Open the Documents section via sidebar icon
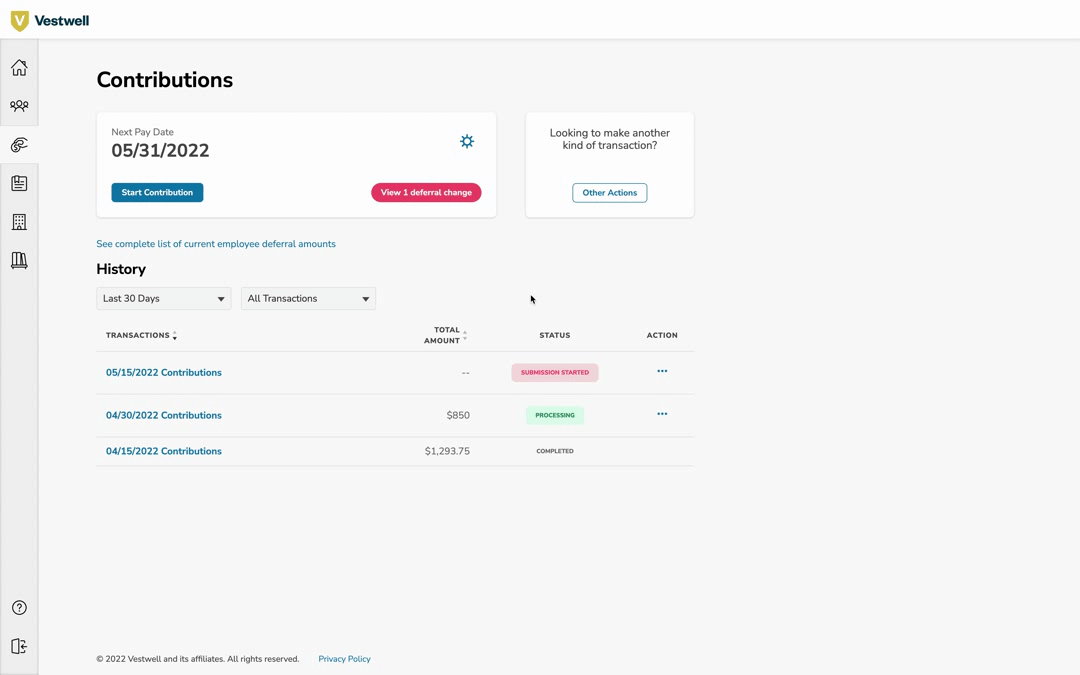 [18, 182]
